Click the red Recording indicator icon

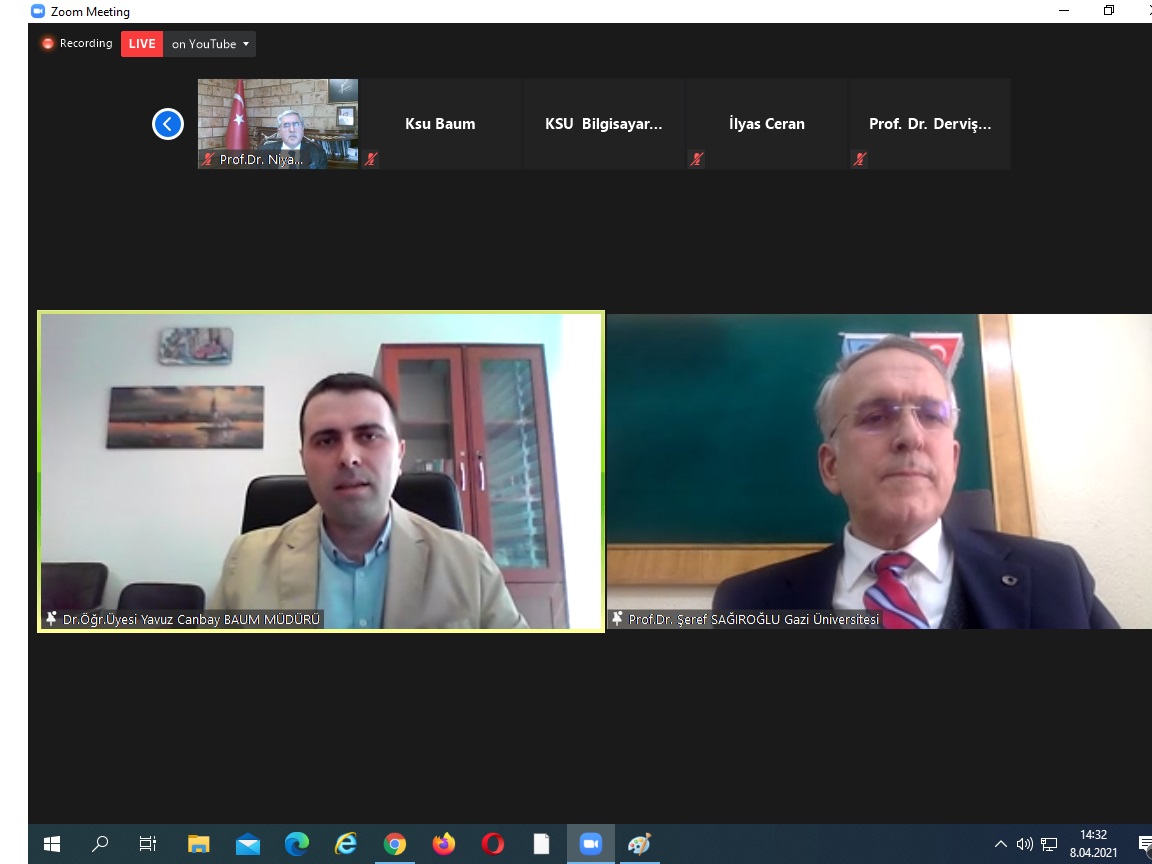[x=47, y=43]
